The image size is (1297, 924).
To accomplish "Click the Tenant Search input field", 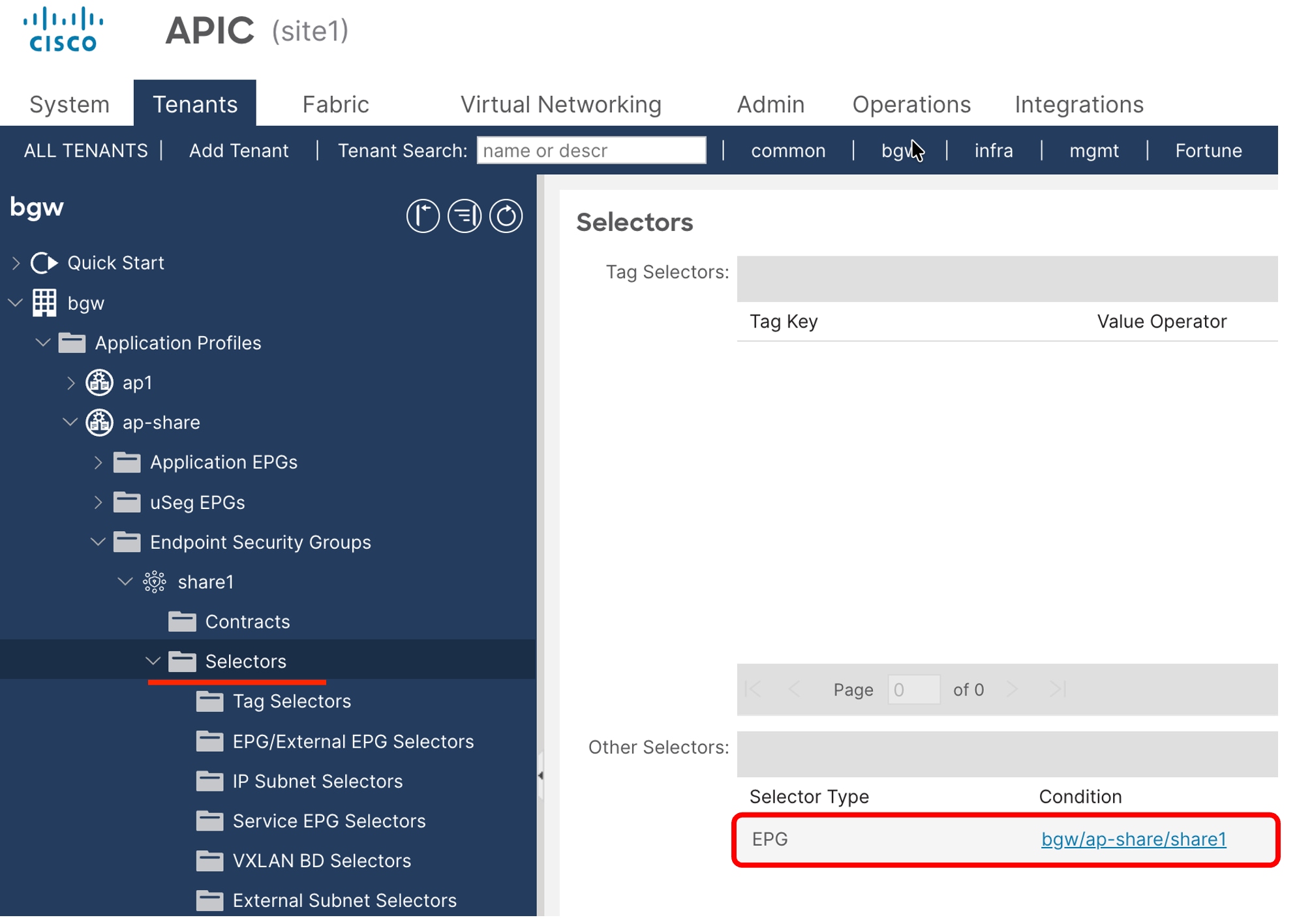I will (591, 151).
